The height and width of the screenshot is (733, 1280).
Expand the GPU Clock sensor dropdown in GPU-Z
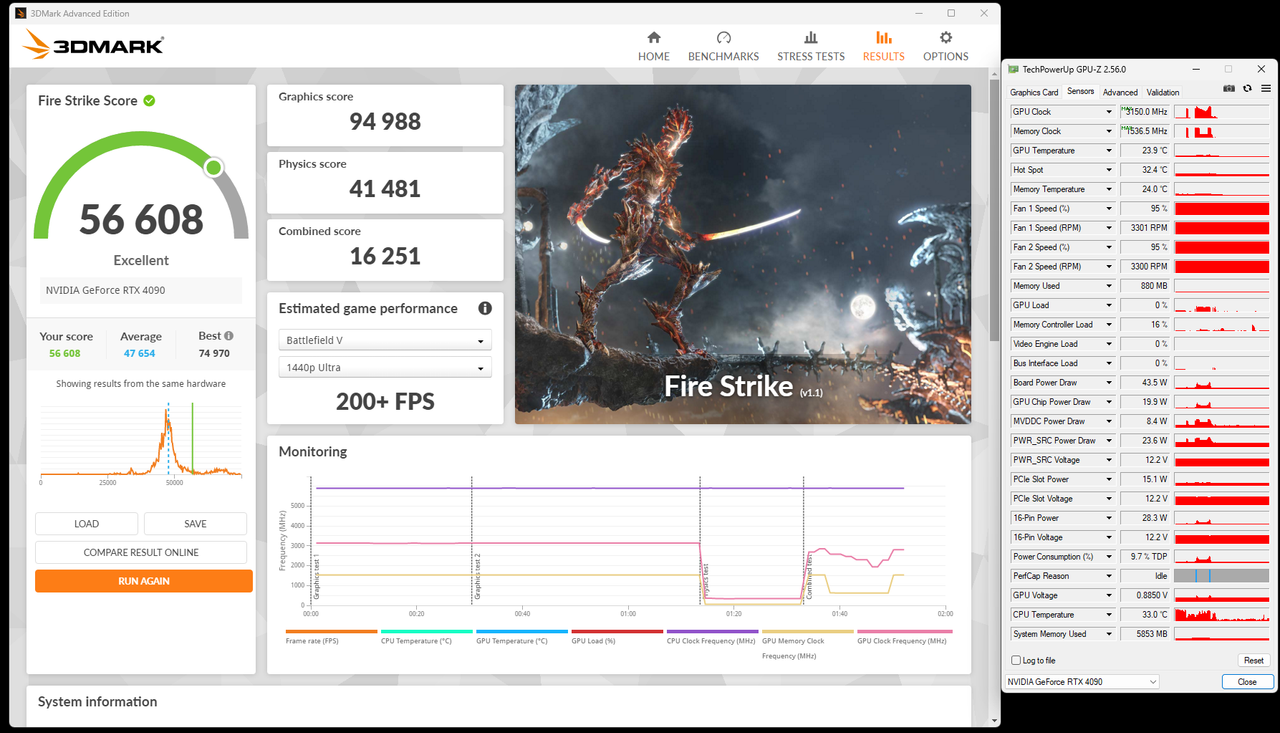point(1108,112)
